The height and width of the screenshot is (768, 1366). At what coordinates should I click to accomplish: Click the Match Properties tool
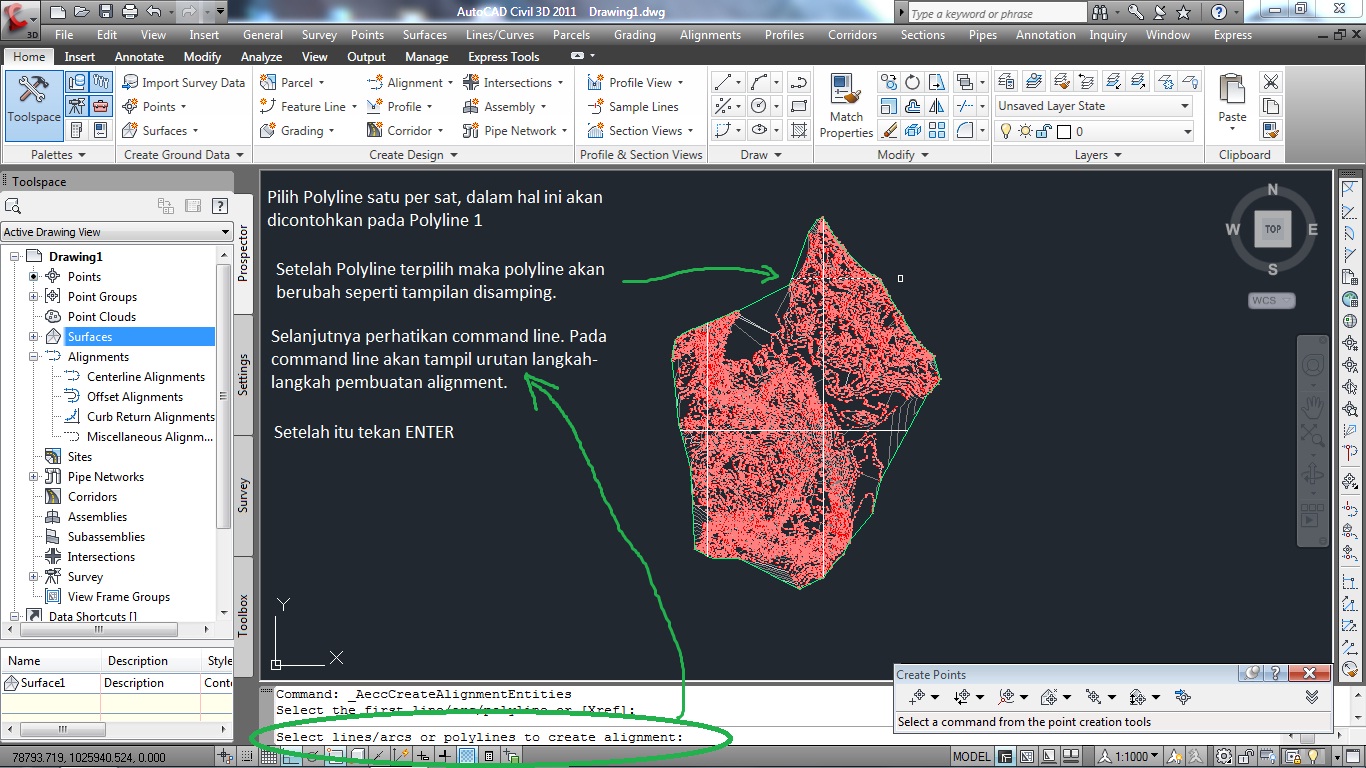click(x=846, y=106)
